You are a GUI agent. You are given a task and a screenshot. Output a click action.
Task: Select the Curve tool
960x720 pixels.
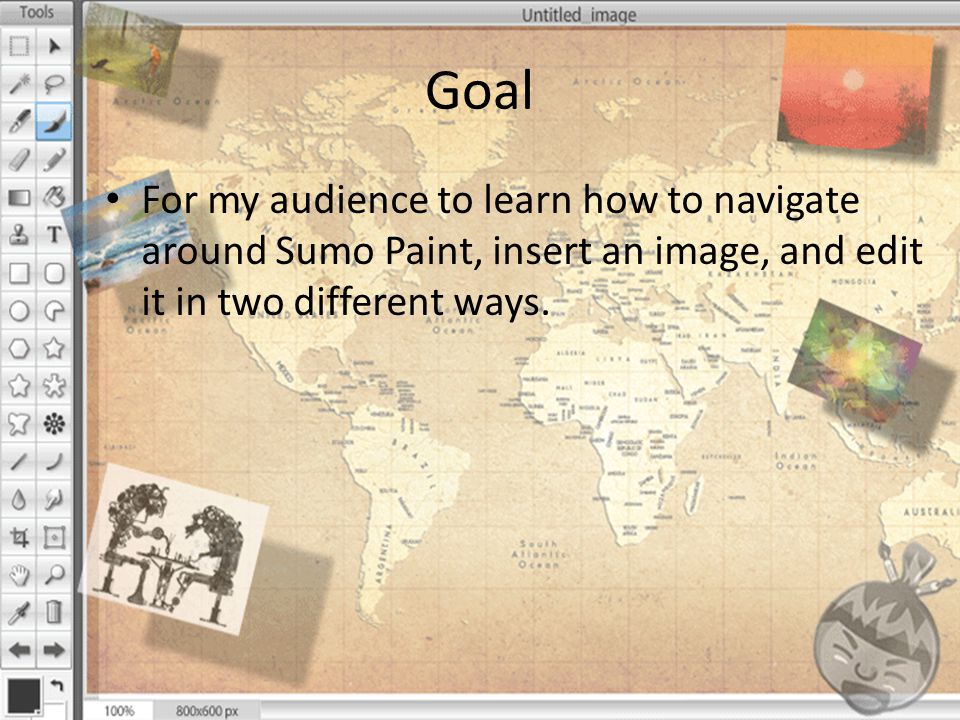pos(54,461)
